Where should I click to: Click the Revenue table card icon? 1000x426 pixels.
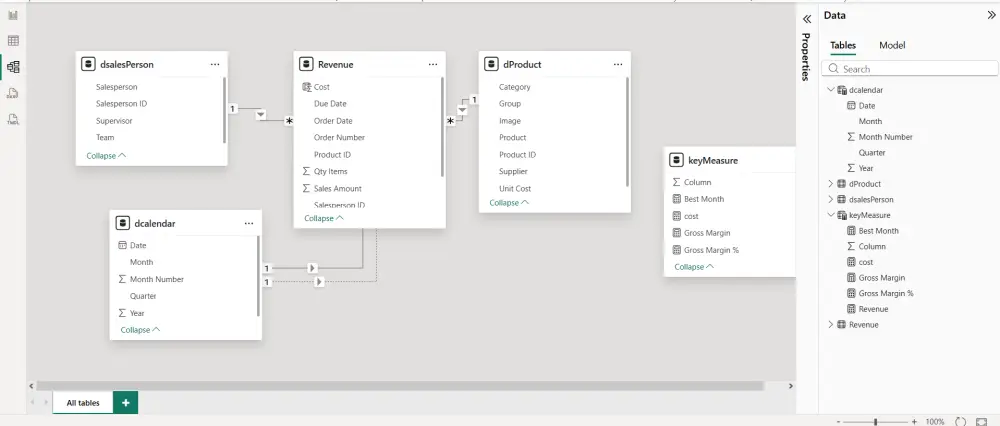[x=306, y=64]
